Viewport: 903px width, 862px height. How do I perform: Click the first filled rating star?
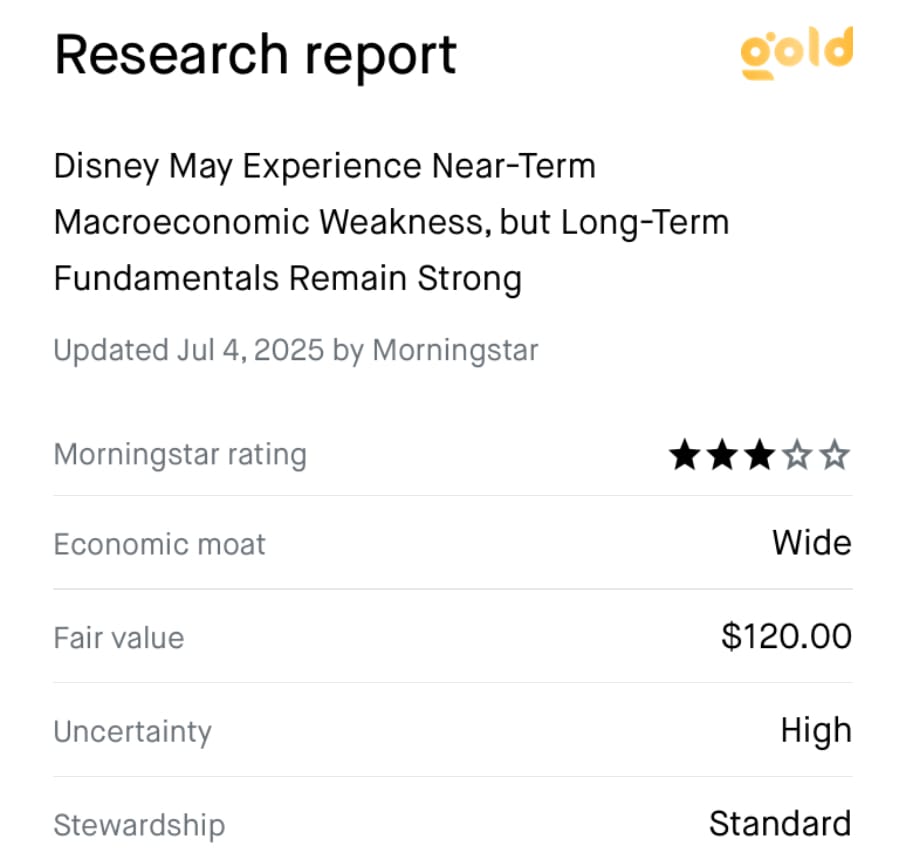point(685,455)
